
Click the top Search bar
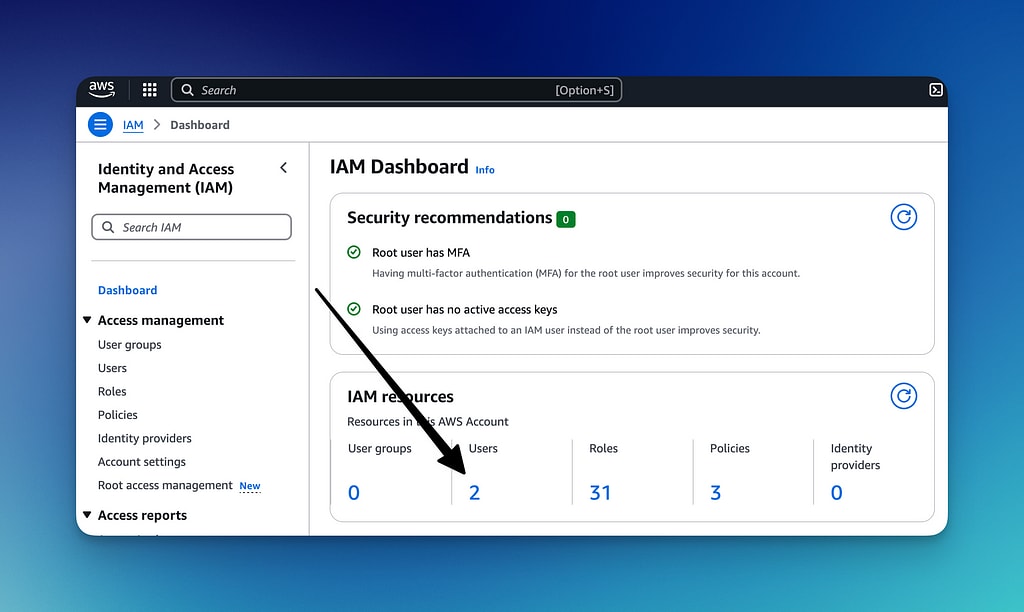(x=396, y=90)
